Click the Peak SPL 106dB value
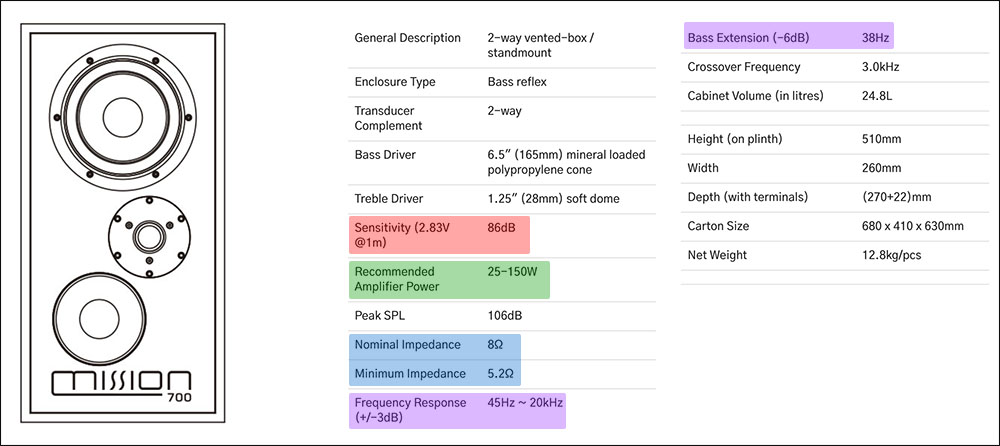 pos(504,316)
